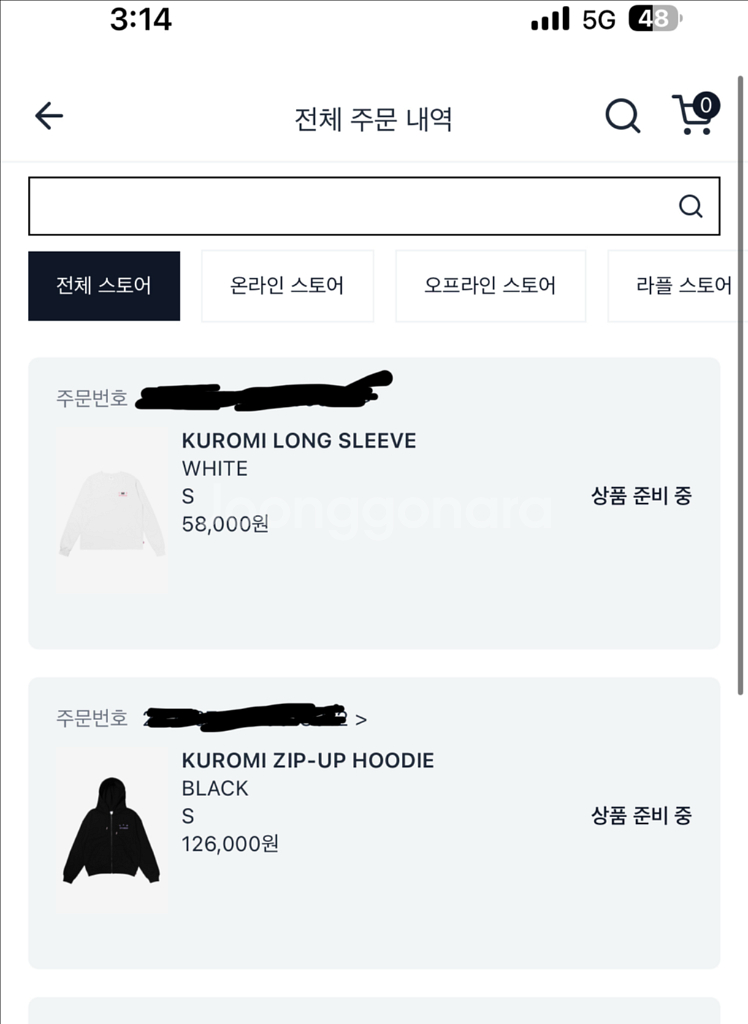Tap the battery indicator showing 48
The width and height of the screenshot is (748, 1024).
click(655, 19)
